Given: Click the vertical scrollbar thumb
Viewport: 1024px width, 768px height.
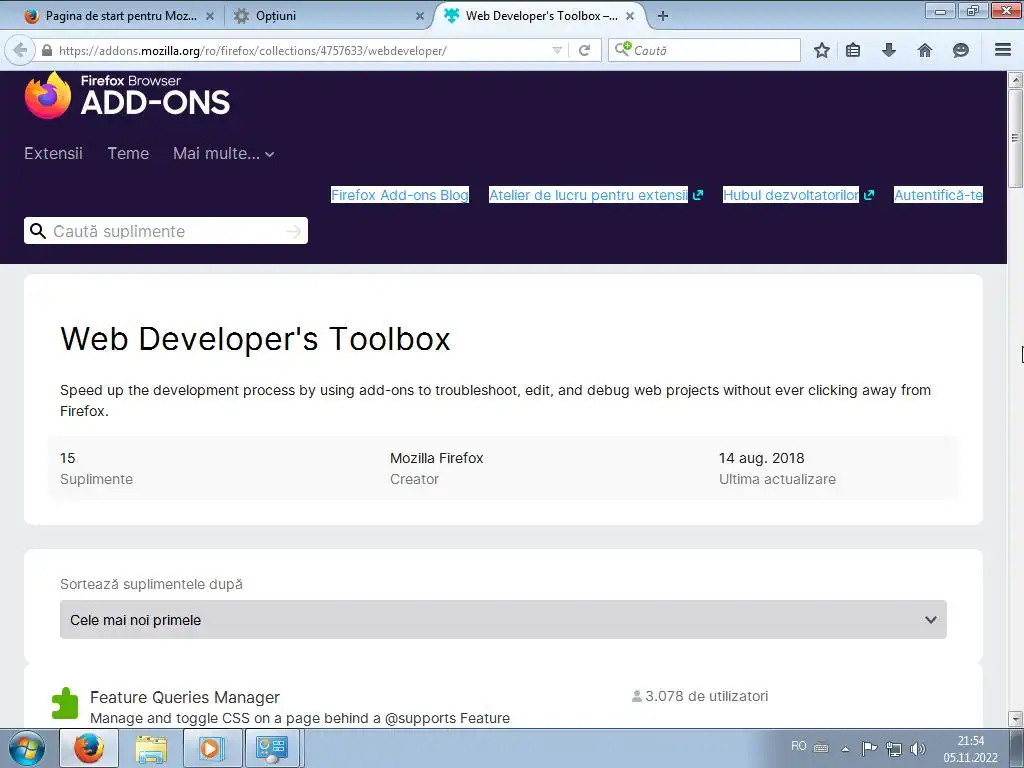Looking at the screenshot, I should [x=1016, y=138].
